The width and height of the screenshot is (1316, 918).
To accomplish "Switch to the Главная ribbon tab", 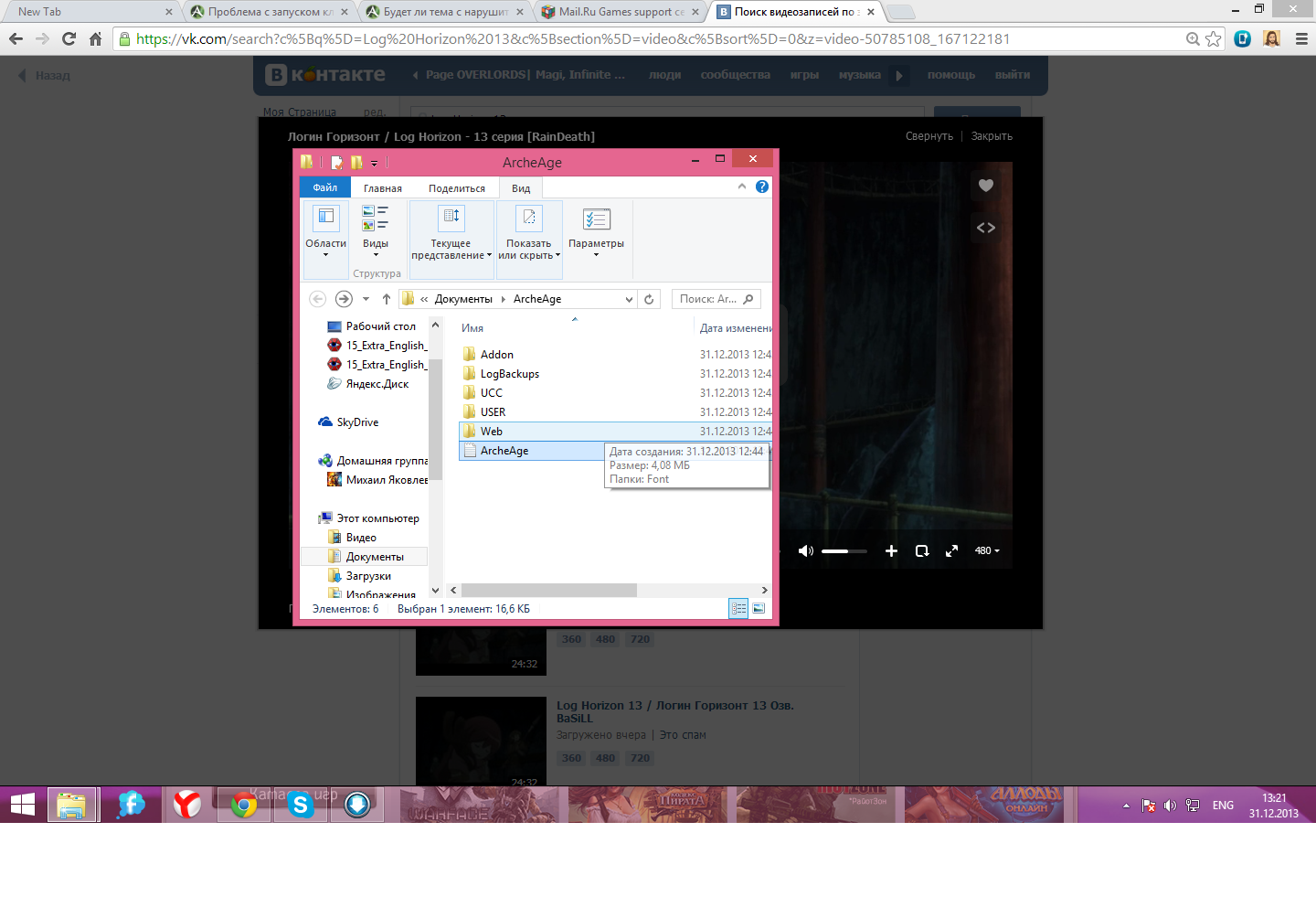I will (383, 188).
